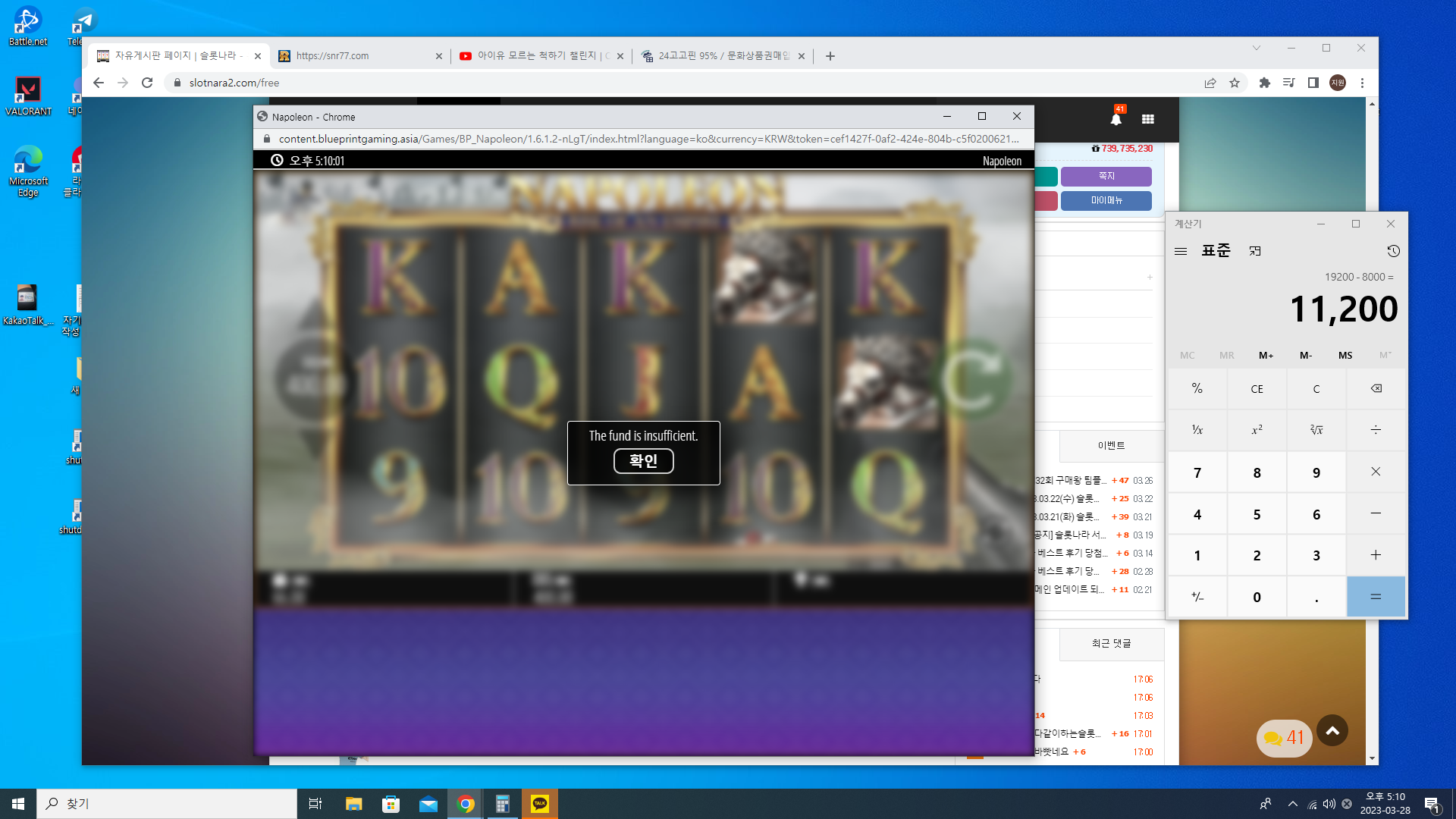Bookmark this page with the star icon
Screen dimensions: 1456x819
point(1235,83)
